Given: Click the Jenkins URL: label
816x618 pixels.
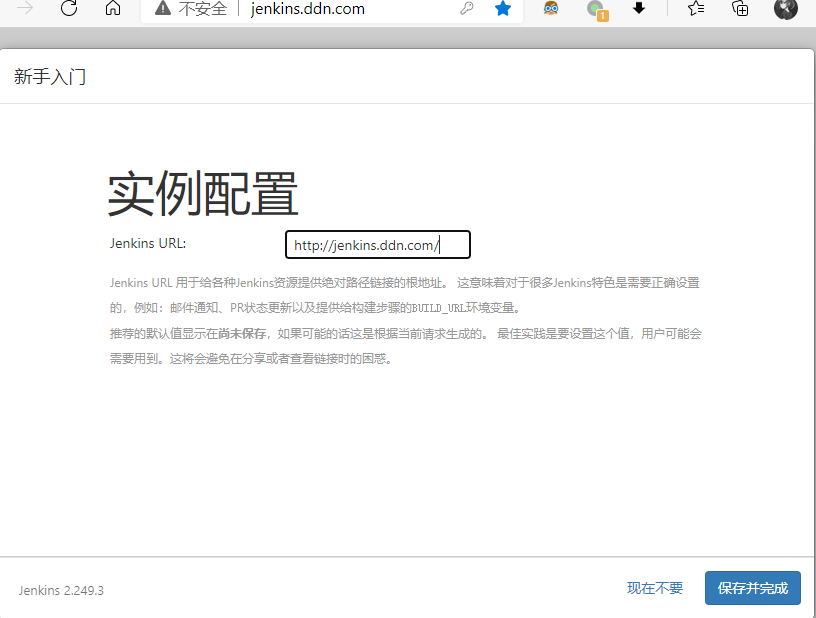Looking at the screenshot, I should click(148, 243).
